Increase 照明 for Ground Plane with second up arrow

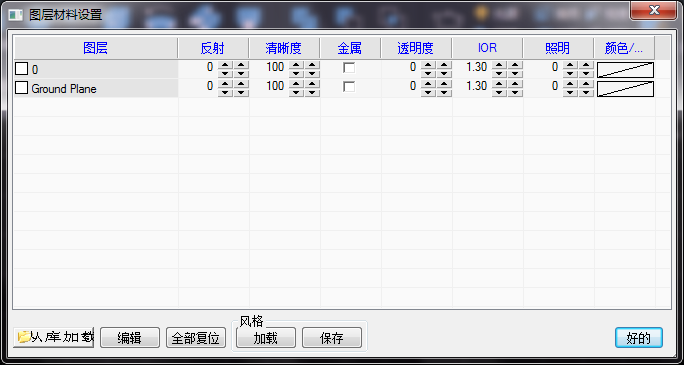[586, 84]
